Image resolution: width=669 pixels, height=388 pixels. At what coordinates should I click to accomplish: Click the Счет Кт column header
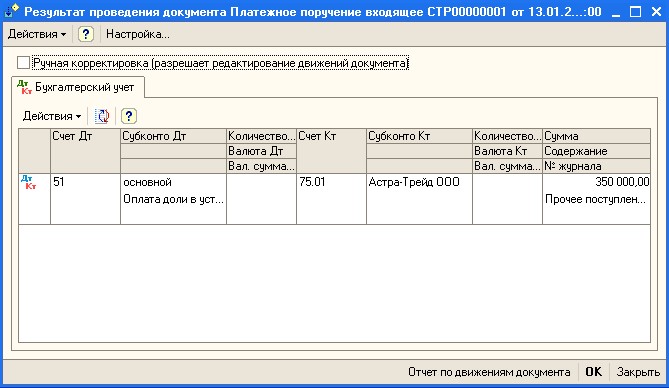[x=331, y=151]
